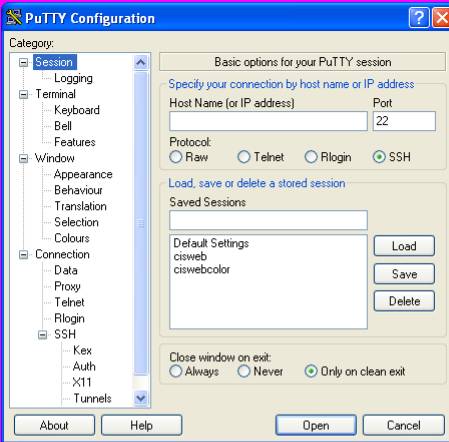449x442 pixels.
Task: Collapse the Window tree node
Action: pyautogui.click(x=23, y=158)
